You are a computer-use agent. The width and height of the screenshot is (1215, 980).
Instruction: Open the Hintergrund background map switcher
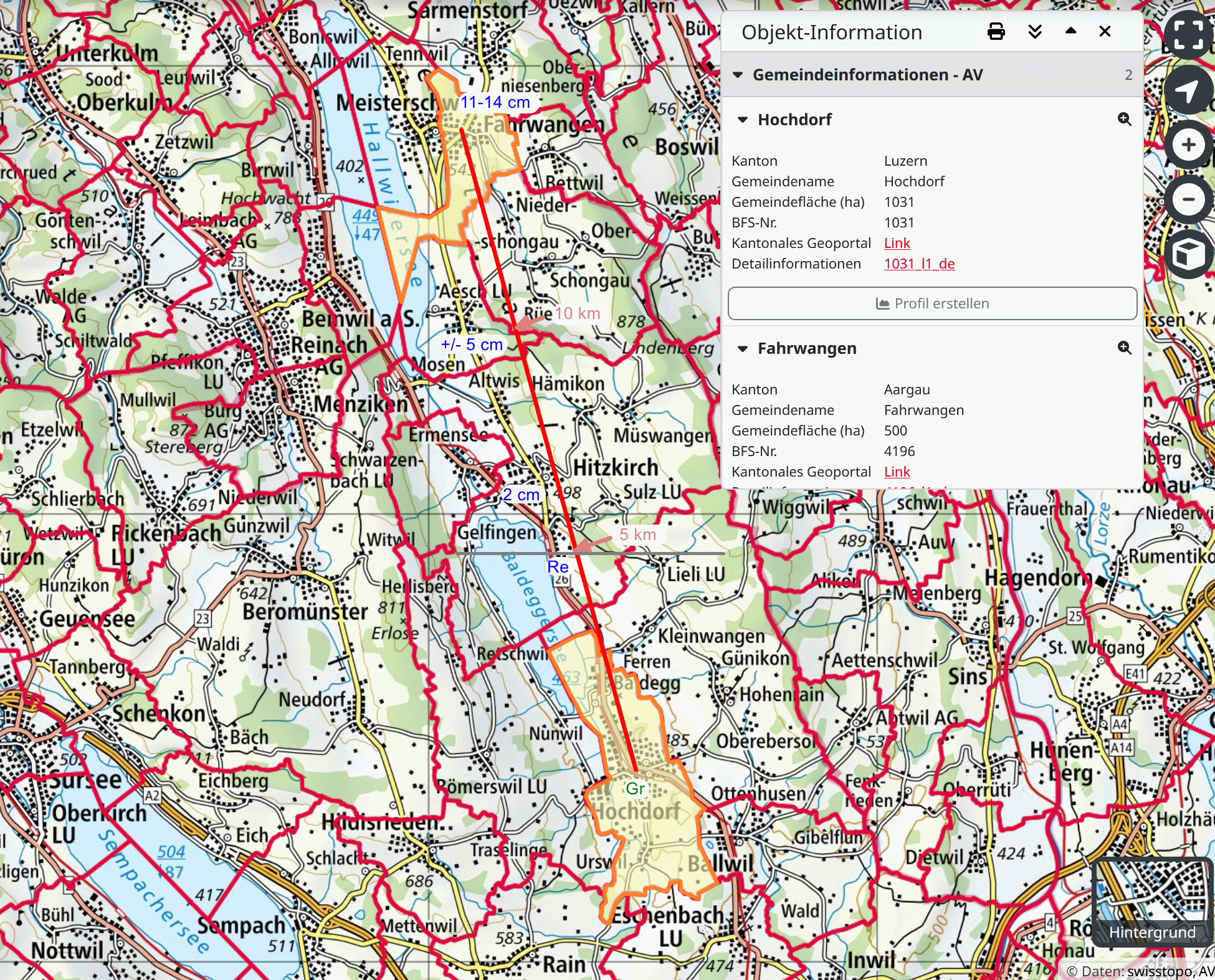click(x=1151, y=903)
